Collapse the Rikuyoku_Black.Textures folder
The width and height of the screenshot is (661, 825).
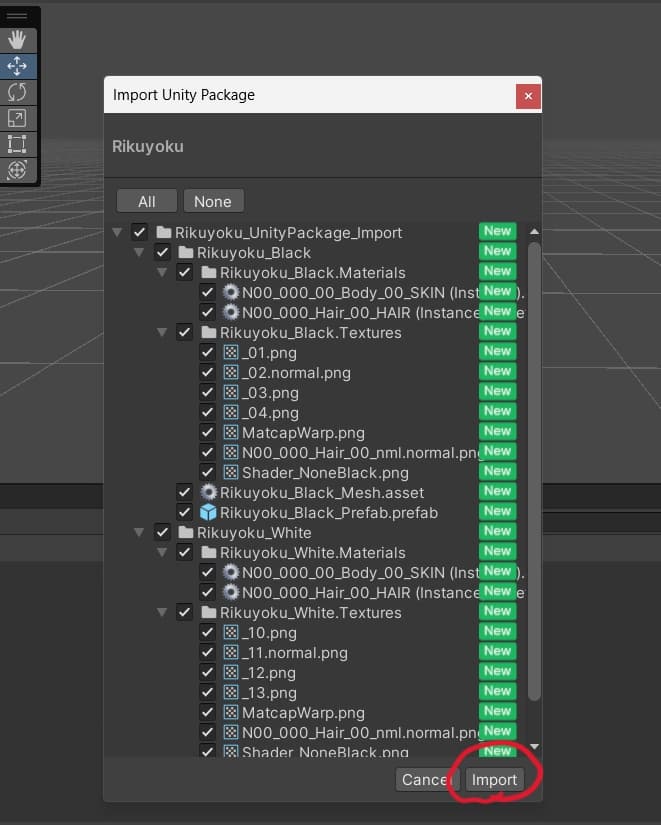pyautogui.click(x=162, y=332)
